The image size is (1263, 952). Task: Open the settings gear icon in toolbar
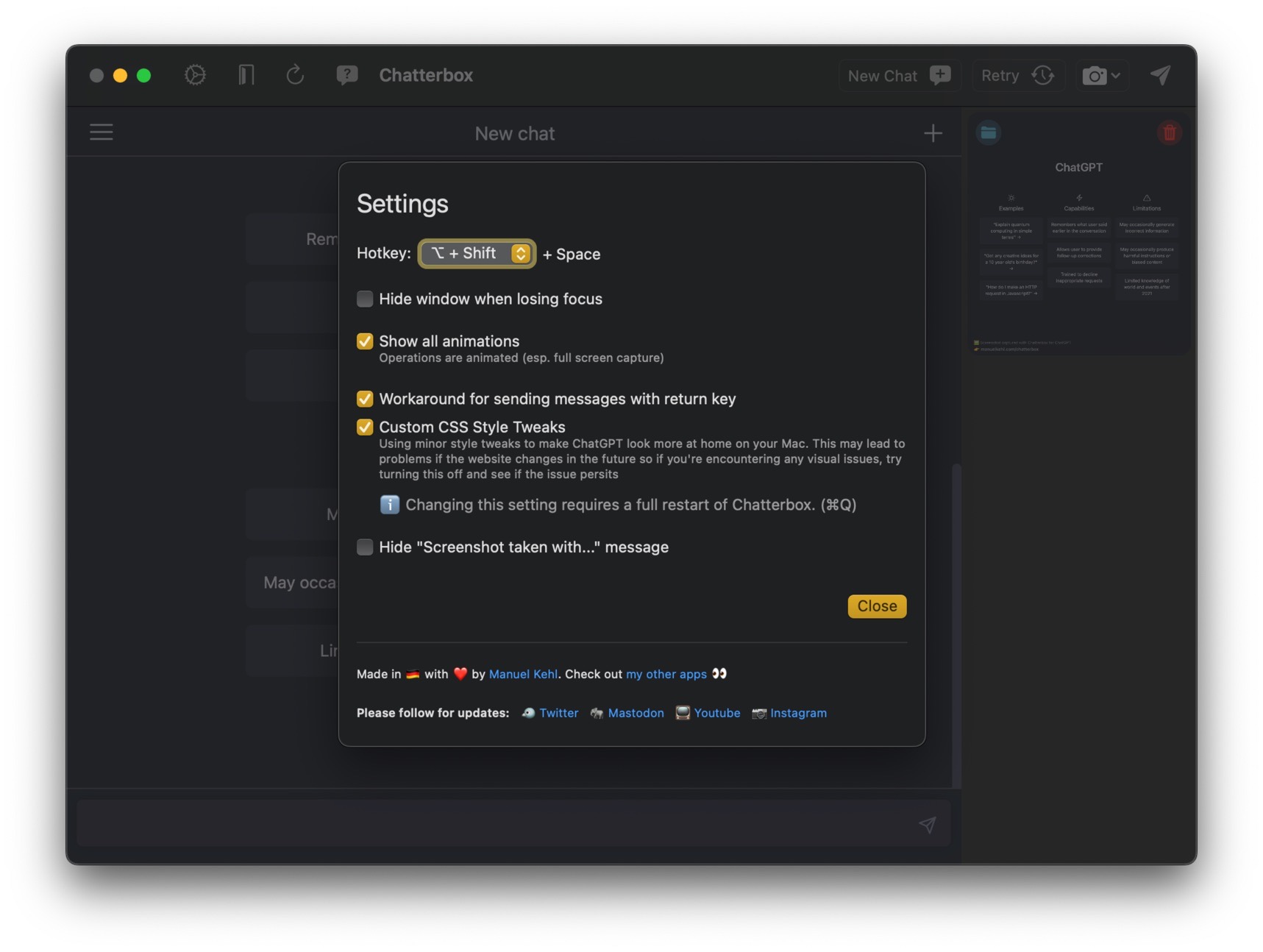pos(195,75)
